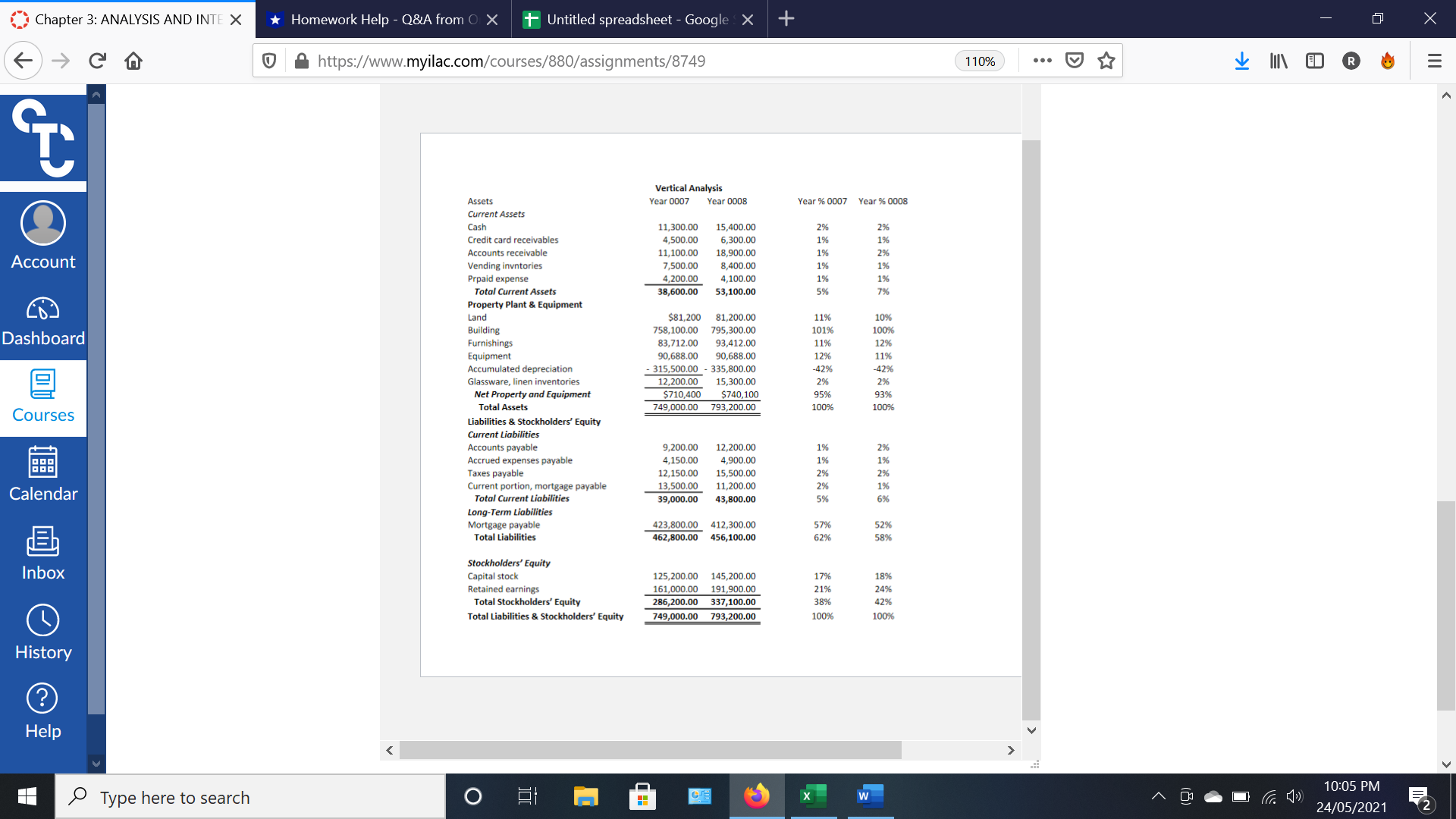1456x819 pixels.
Task: Open the Inbox sidebar icon
Action: point(43,554)
